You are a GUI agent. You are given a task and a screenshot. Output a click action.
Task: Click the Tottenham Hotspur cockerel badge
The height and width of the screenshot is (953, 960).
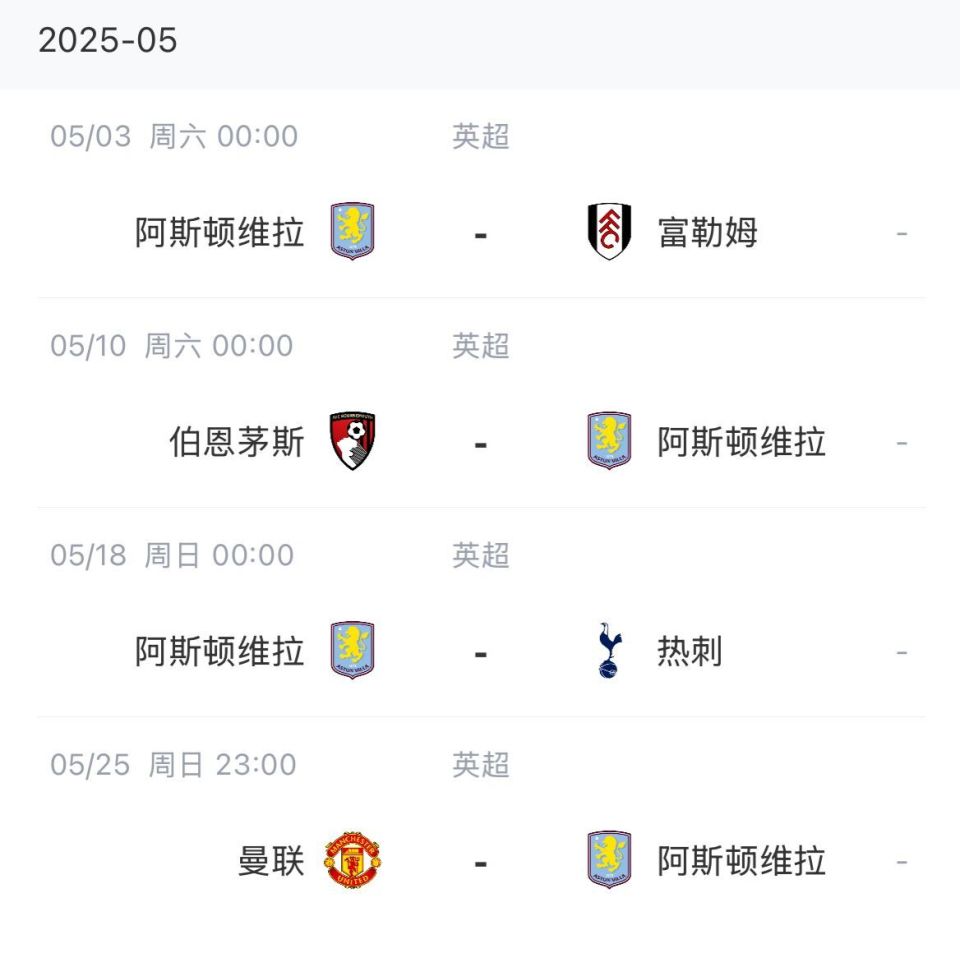[607, 651]
